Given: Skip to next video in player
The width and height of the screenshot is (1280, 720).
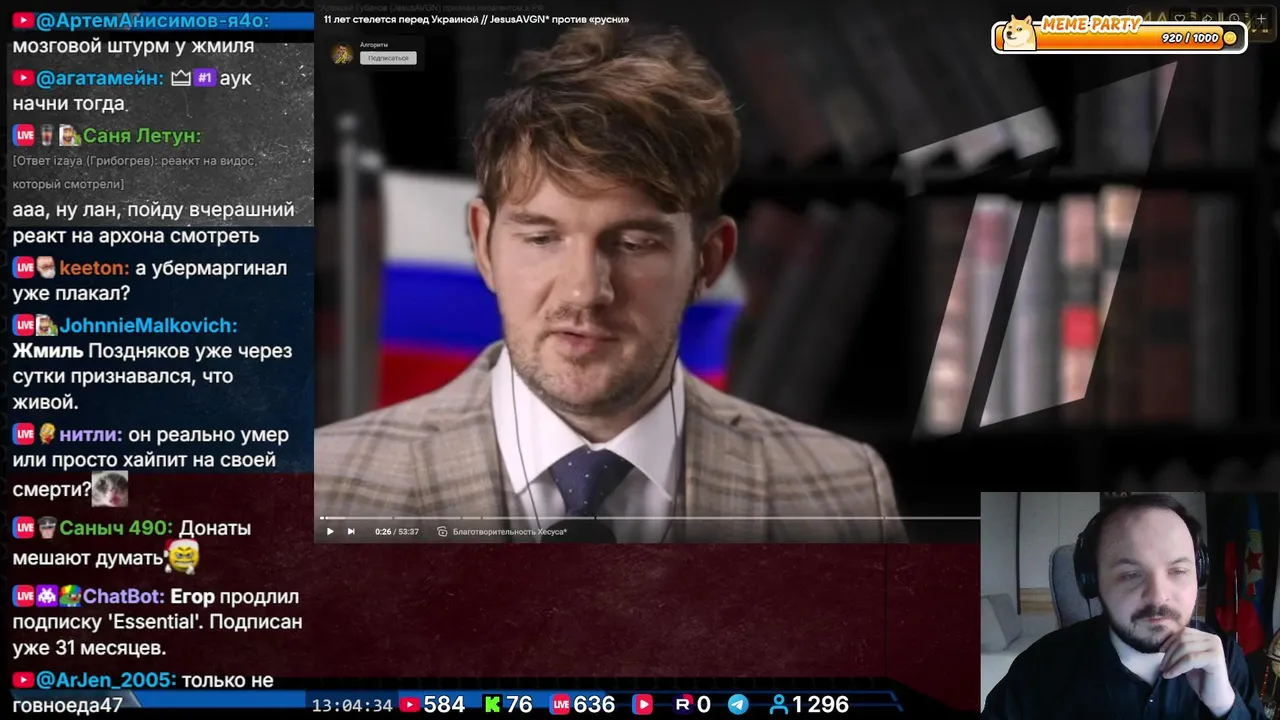Looking at the screenshot, I should click(x=351, y=531).
